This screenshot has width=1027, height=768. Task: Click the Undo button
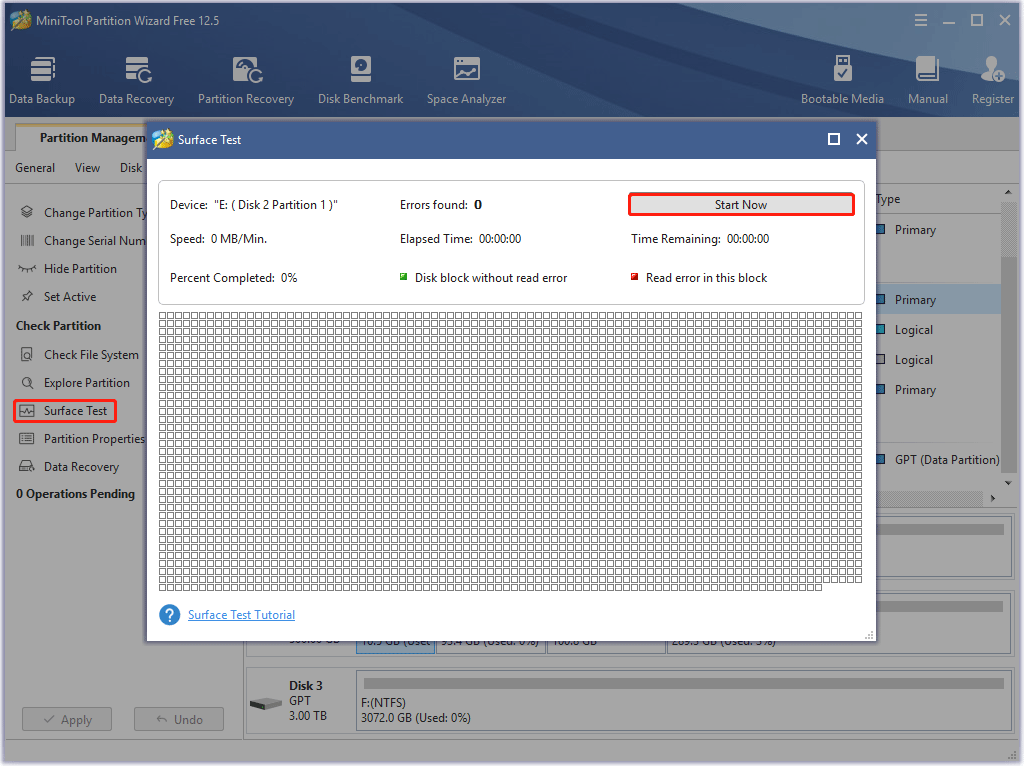tap(179, 720)
